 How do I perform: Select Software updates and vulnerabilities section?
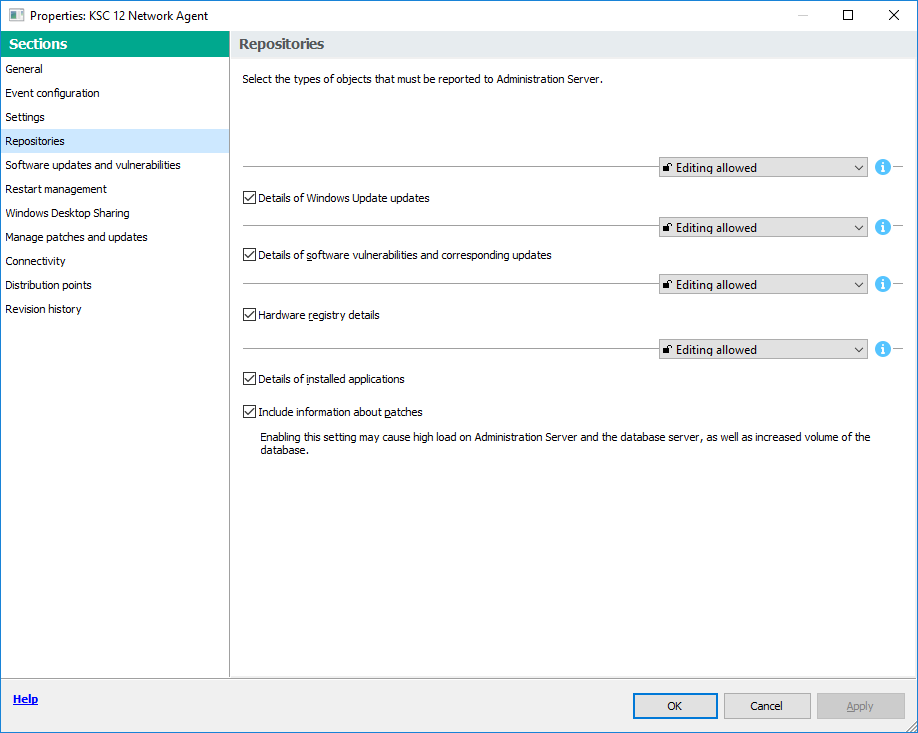(x=93, y=165)
